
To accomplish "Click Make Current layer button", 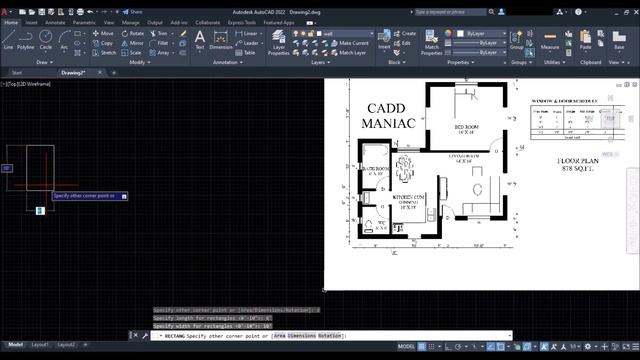I will point(350,43).
